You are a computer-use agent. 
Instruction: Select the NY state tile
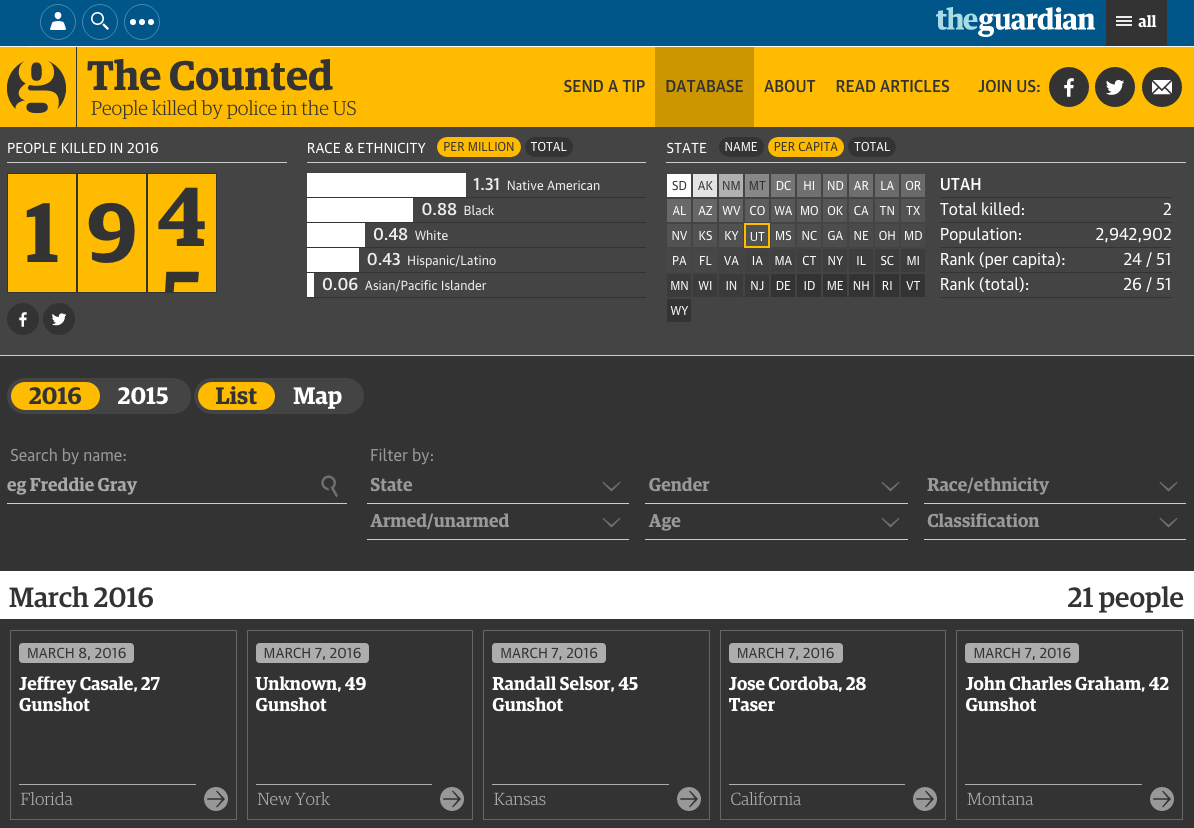[x=835, y=261]
